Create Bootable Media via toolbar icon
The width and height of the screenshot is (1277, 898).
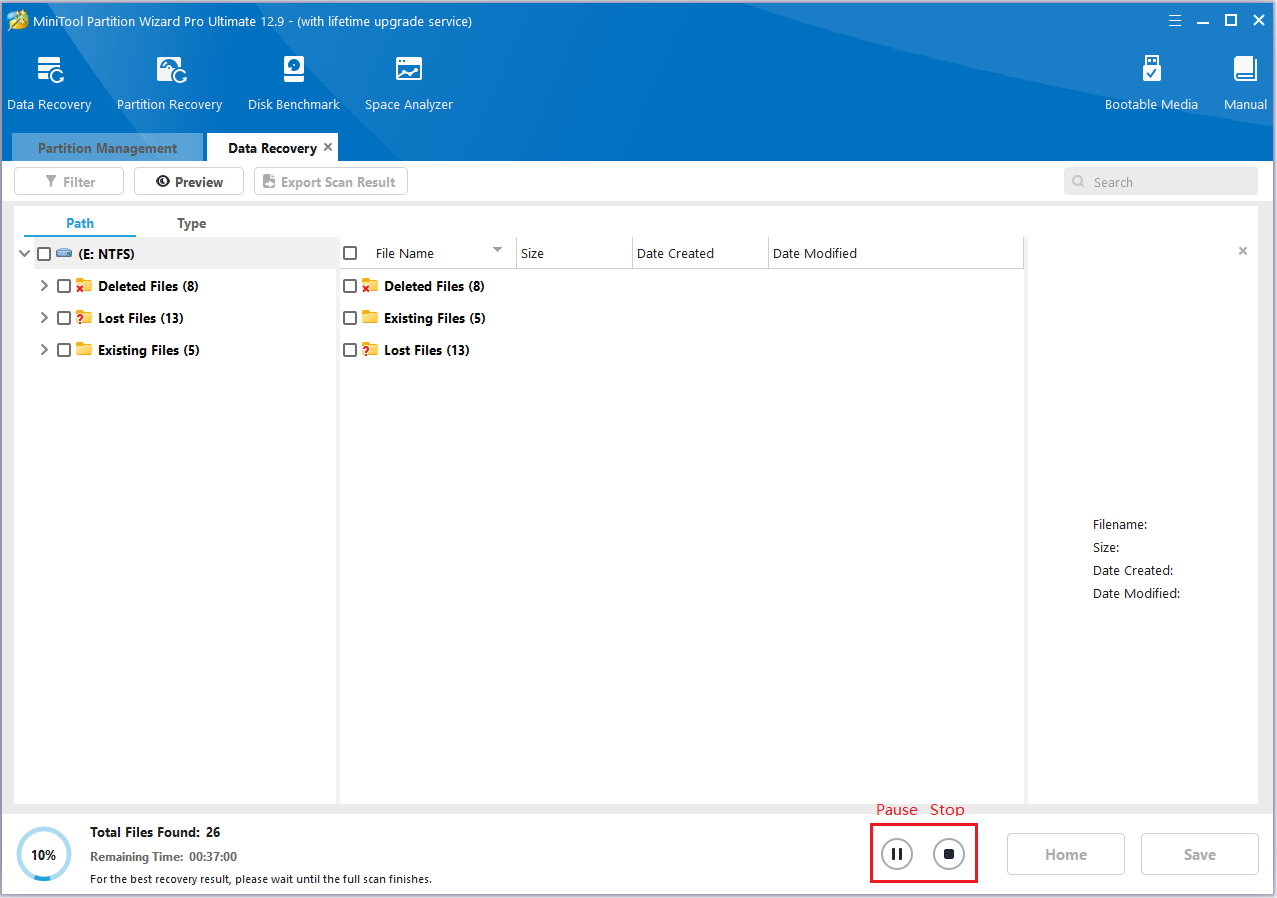point(1151,72)
